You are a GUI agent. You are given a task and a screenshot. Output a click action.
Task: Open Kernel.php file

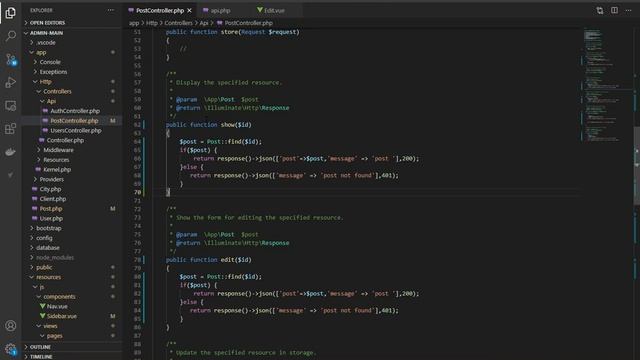(57, 170)
